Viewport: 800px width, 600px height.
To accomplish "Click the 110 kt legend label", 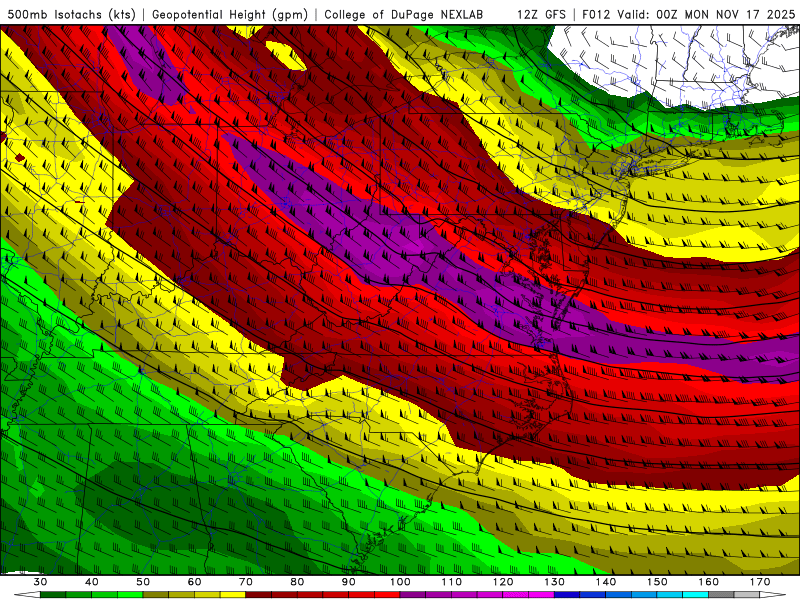I will [x=452, y=582].
